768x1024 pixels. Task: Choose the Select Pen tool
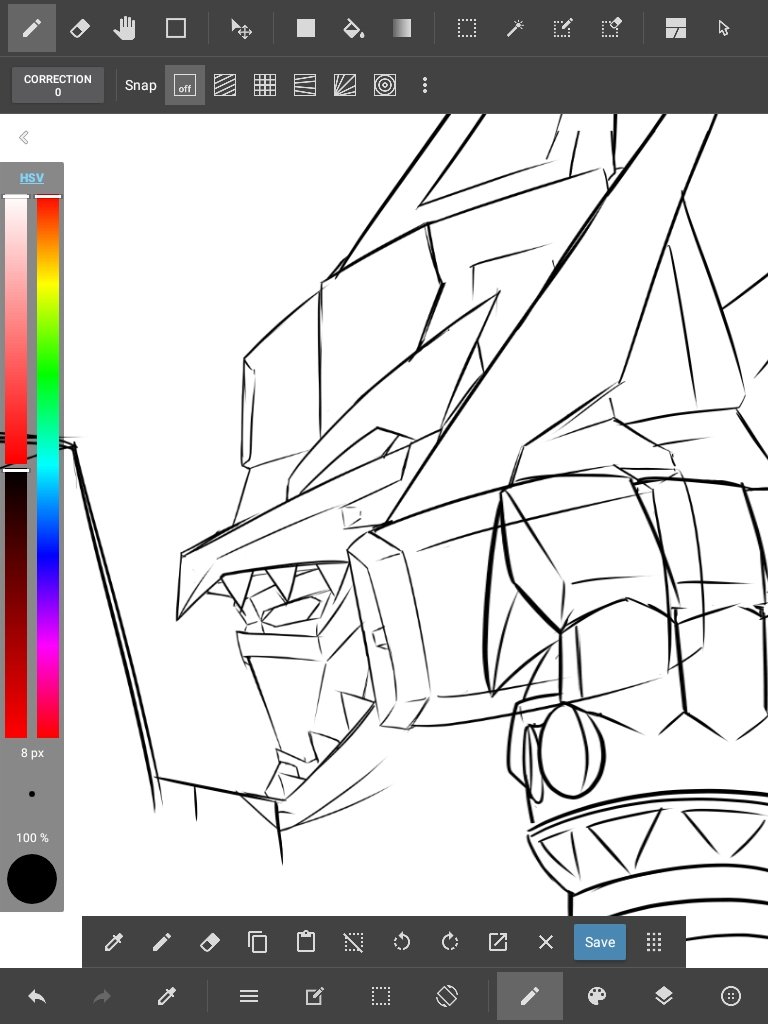tap(562, 28)
